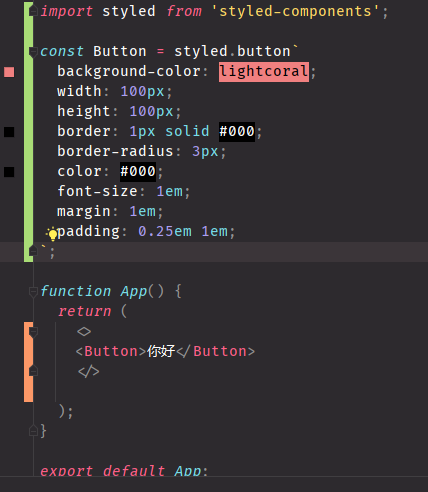The height and width of the screenshot is (492, 428).
Task: Click the black border color gutter swatch
Action: click(x=9, y=132)
